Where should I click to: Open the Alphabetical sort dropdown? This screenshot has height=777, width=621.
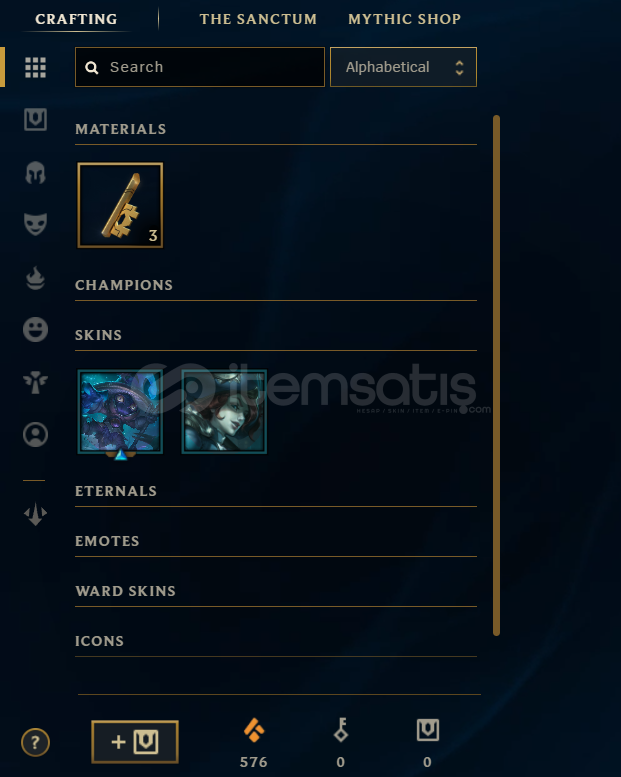coord(403,67)
